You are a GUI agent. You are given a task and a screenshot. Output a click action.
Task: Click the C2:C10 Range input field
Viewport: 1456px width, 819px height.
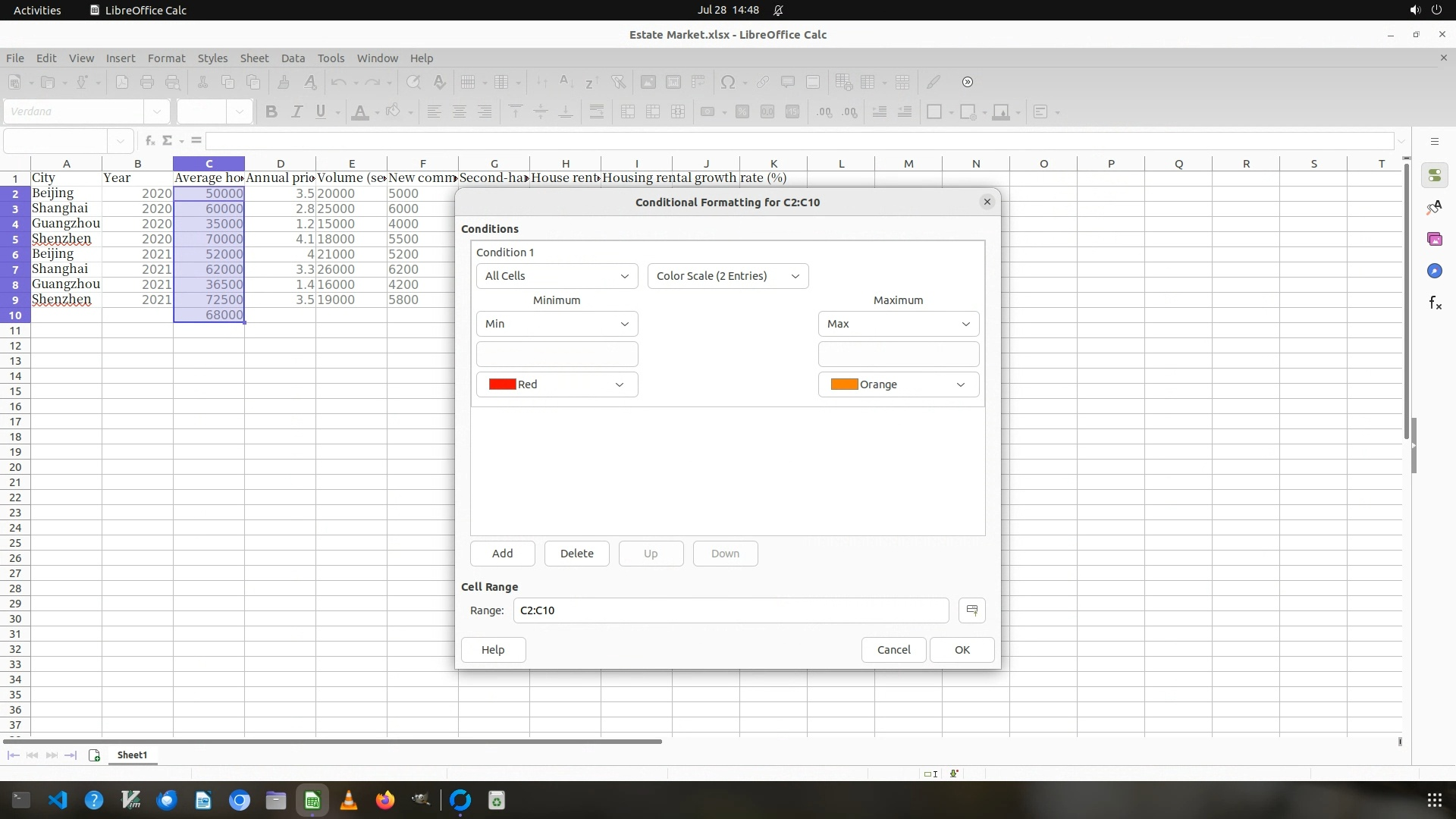tap(730, 610)
